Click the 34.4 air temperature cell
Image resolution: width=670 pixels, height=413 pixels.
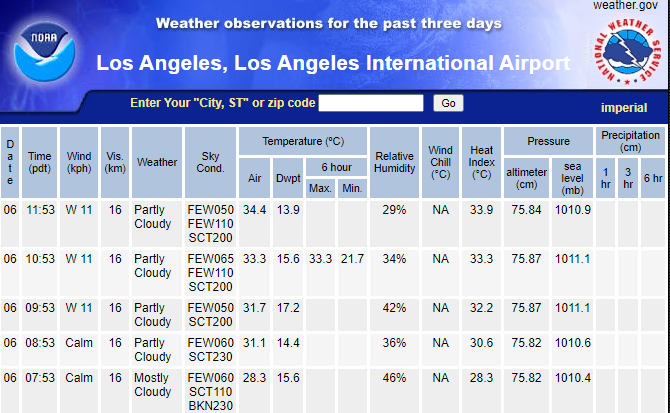point(255,209)
